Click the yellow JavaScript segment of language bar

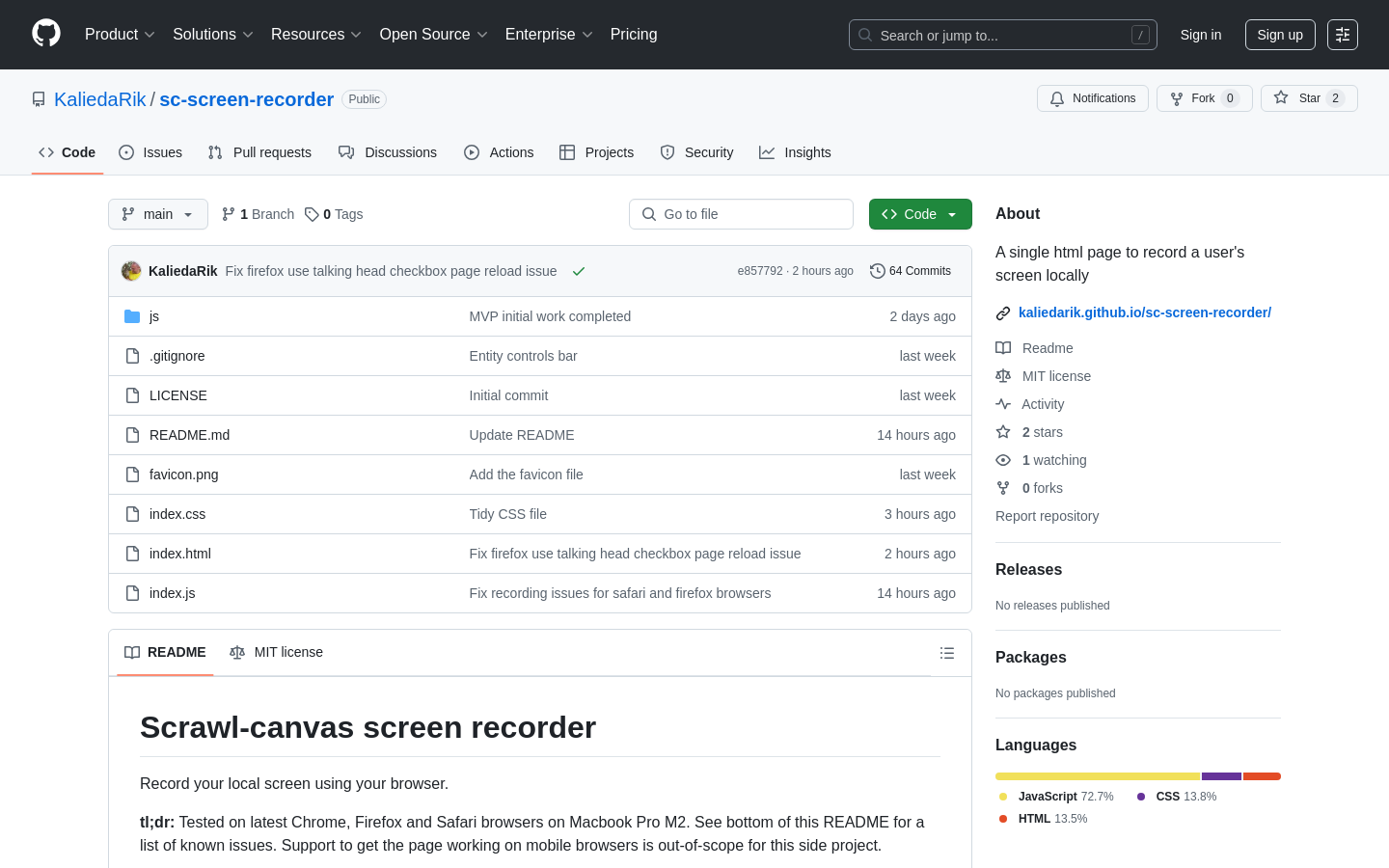tap(1098, 776)
